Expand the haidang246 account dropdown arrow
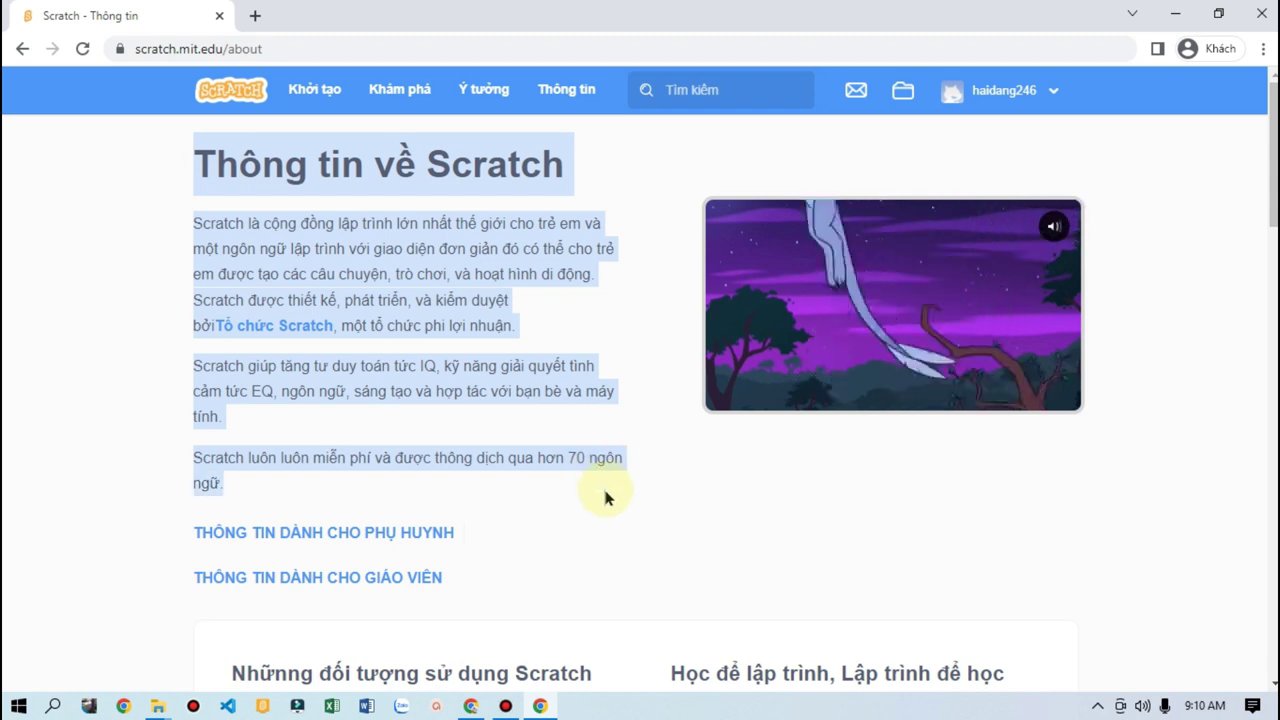The height and width of the screenshot is (720, 1280). (x=1054, y=91)
